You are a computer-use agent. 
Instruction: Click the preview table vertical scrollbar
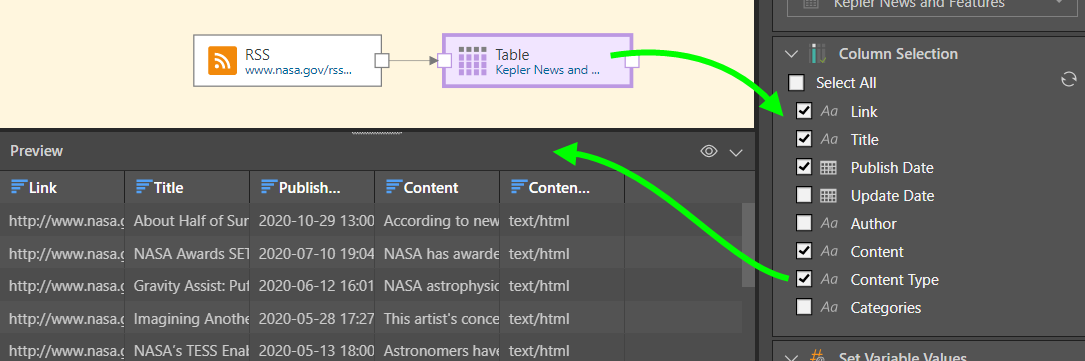(x=748, y=245)
